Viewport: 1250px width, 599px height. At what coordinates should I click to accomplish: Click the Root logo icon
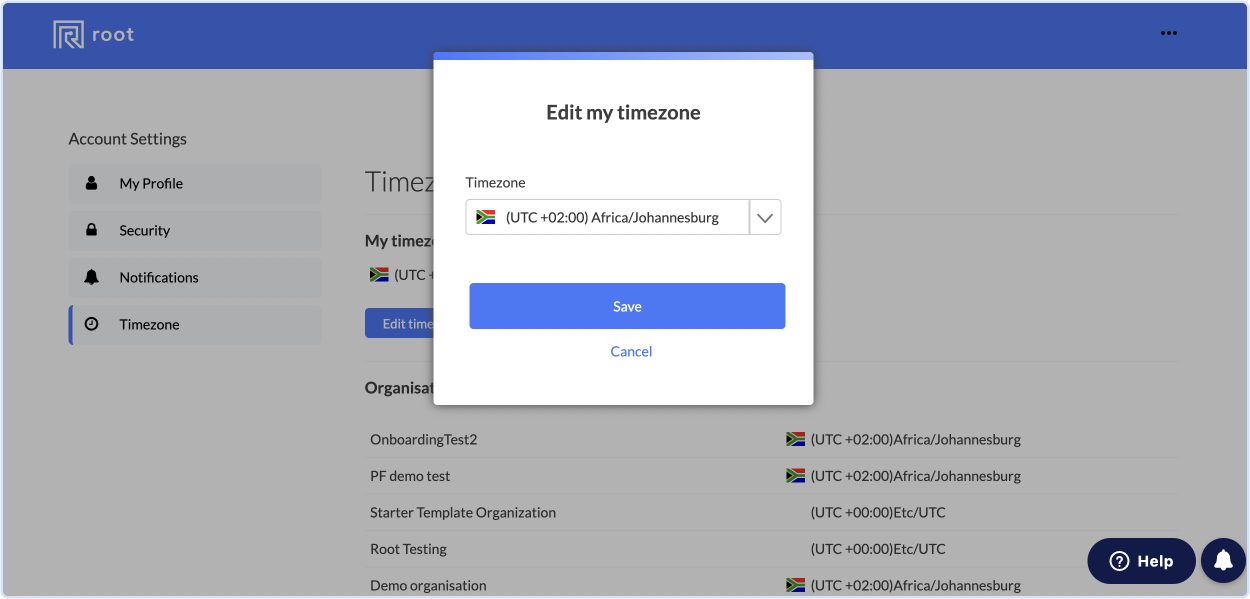point(68,35)
